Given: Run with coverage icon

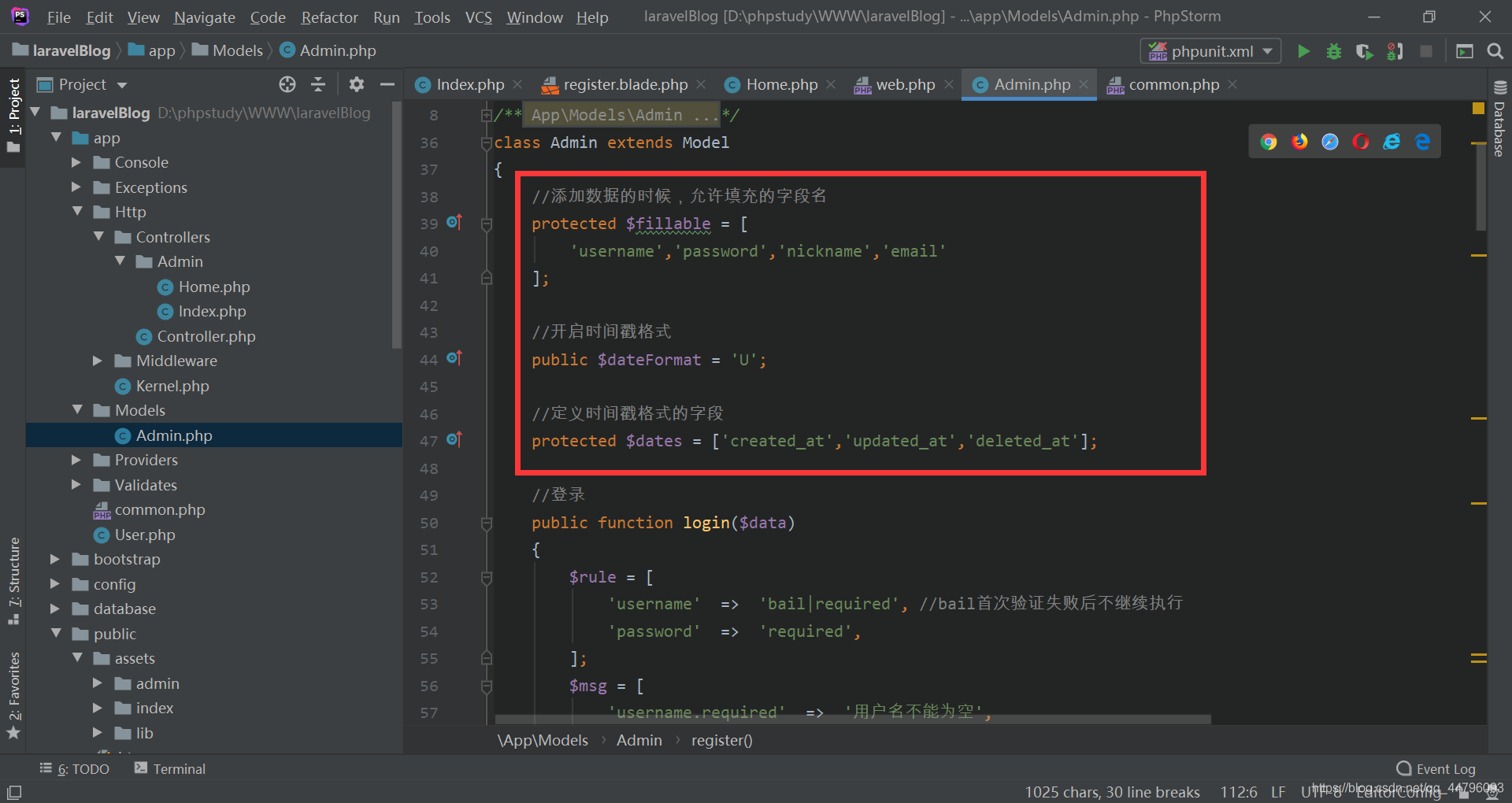Looking at the screenshot, I should point(1365,51).
